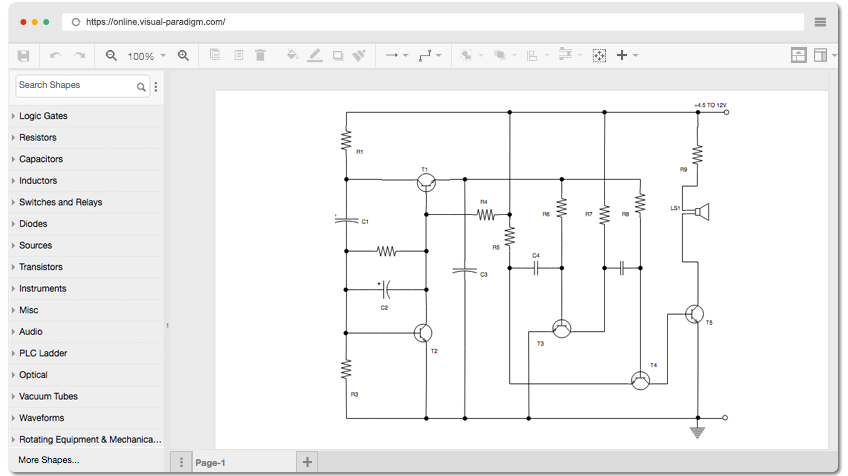Click the More Shapes... button
The image size is (848, 476).
pyautogui.click(x=49, y=460)
